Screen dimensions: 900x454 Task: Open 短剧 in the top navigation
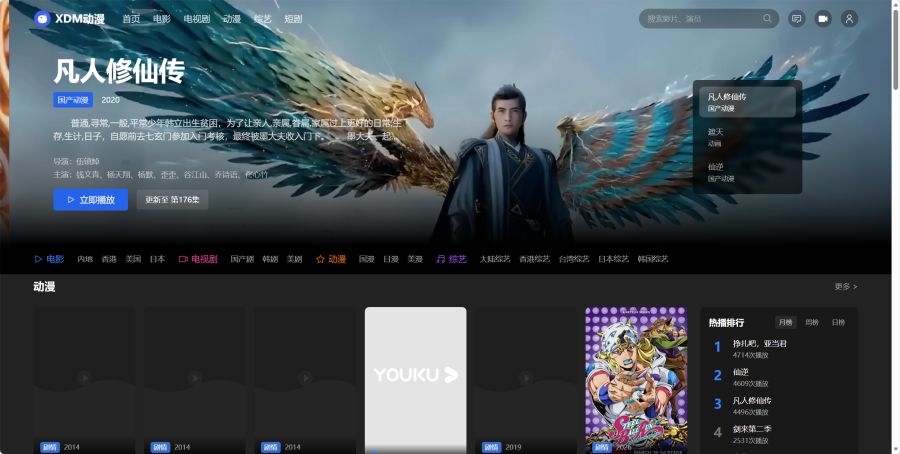[293, 19]
